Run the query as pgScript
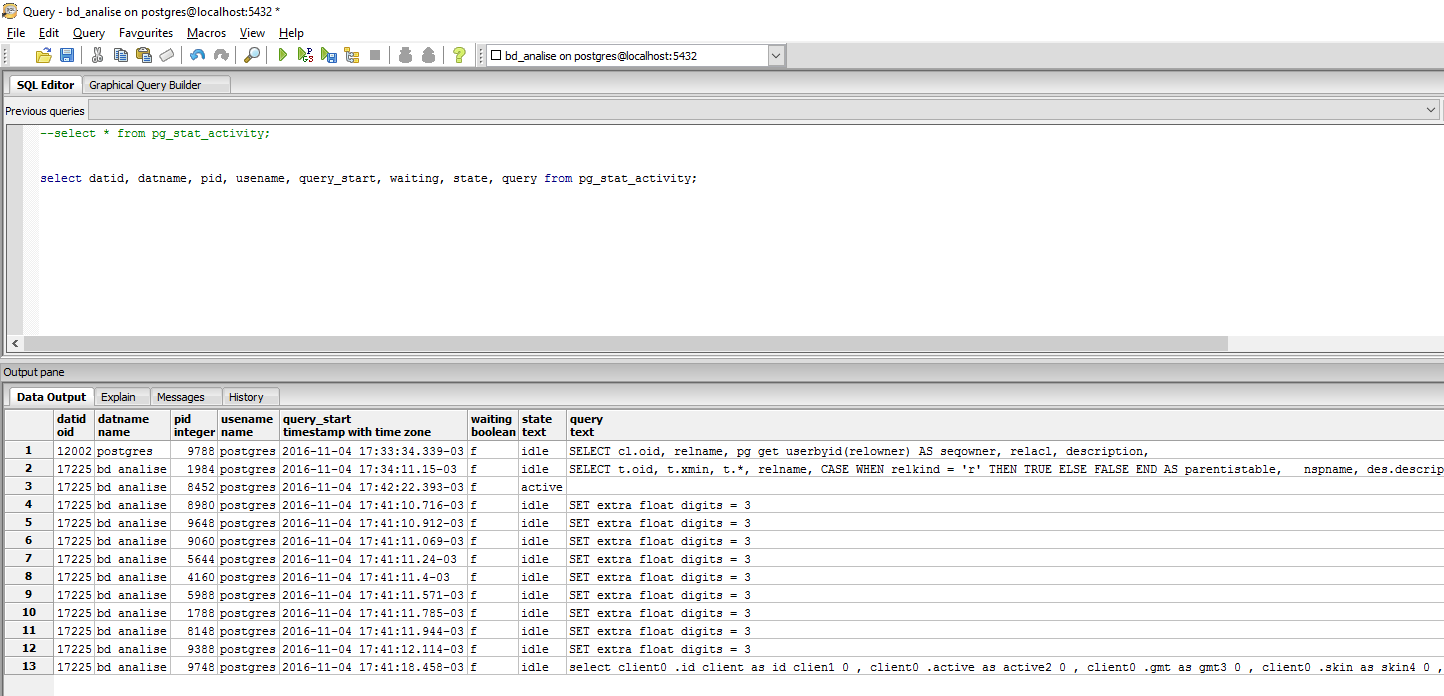The image size is (1444, 696). pos(306,55)
